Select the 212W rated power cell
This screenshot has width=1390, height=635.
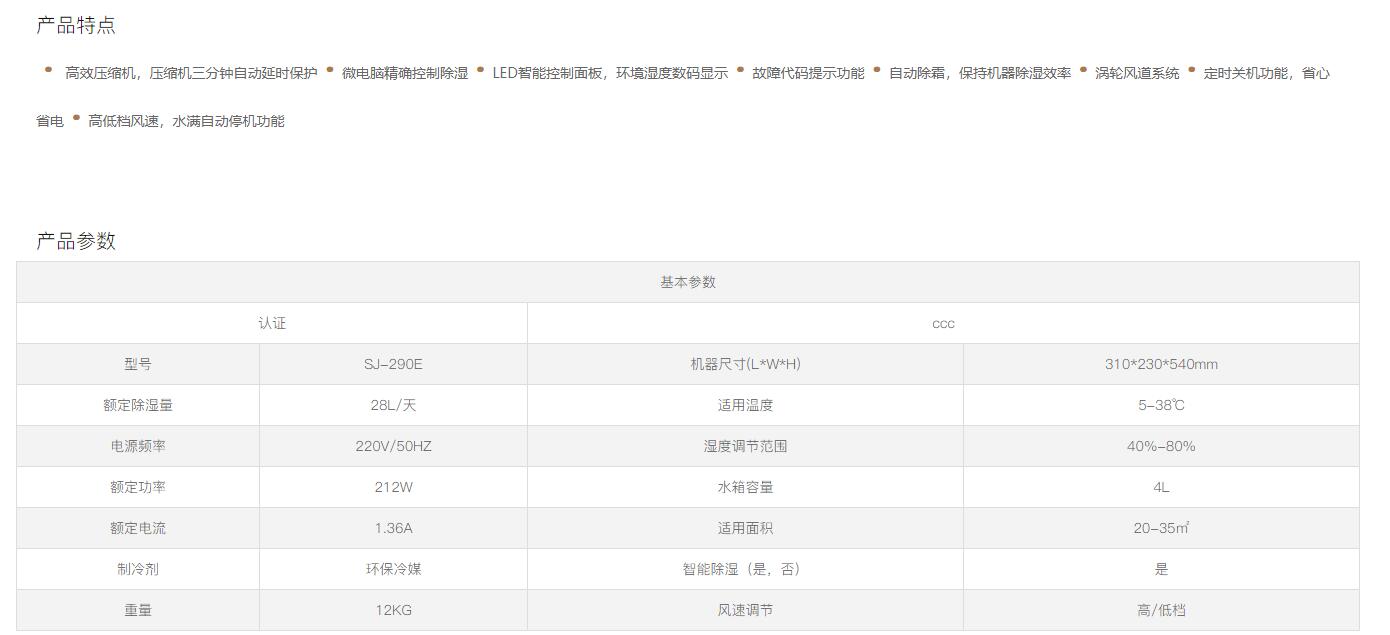pos(393,487)
